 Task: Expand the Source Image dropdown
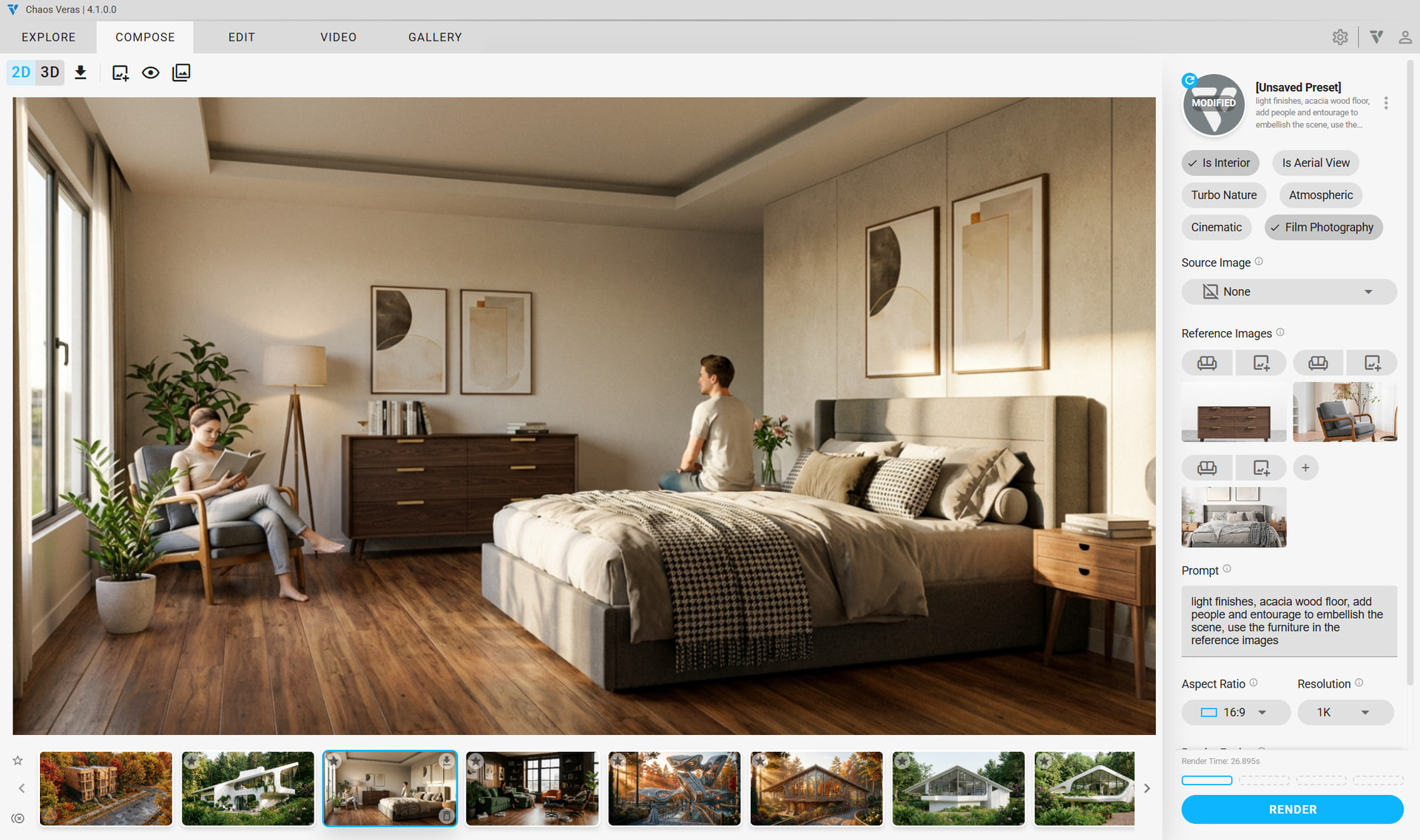[1288, 291]
